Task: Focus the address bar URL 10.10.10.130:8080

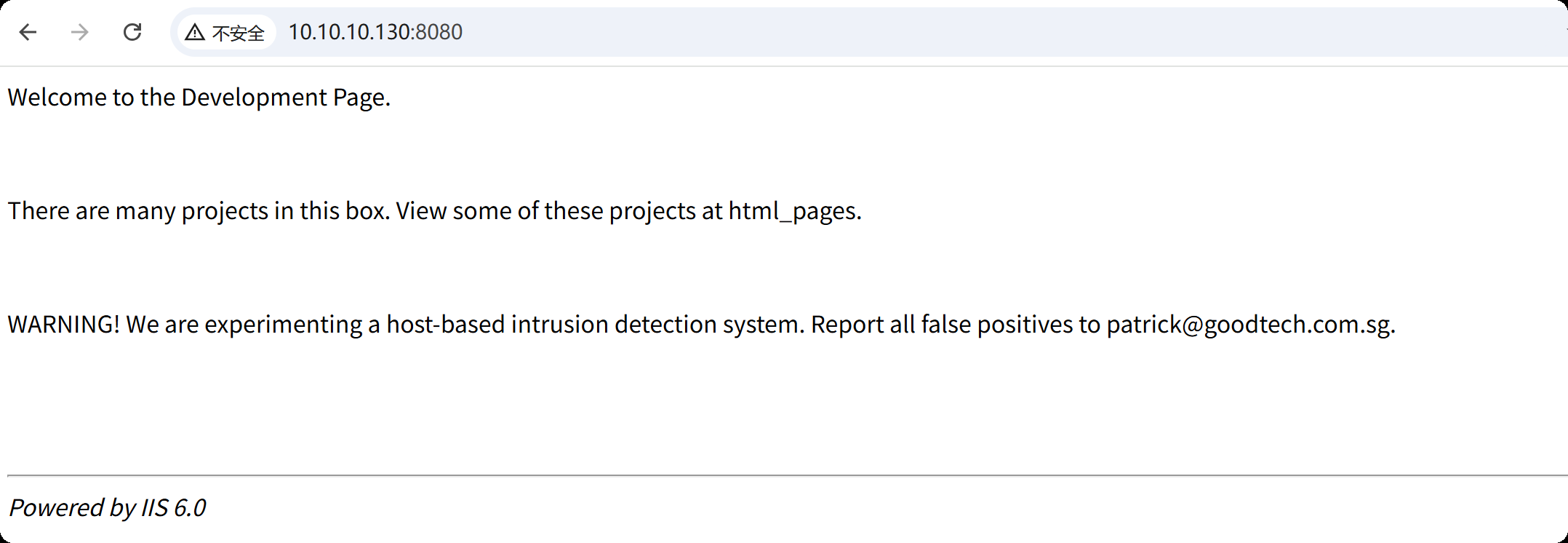Action: click(375, 32)
